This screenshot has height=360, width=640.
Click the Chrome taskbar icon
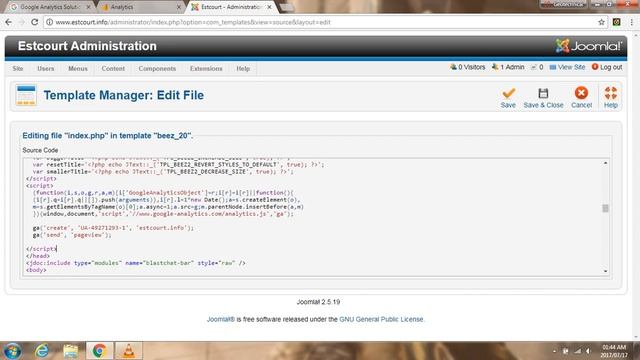(99, 351)
